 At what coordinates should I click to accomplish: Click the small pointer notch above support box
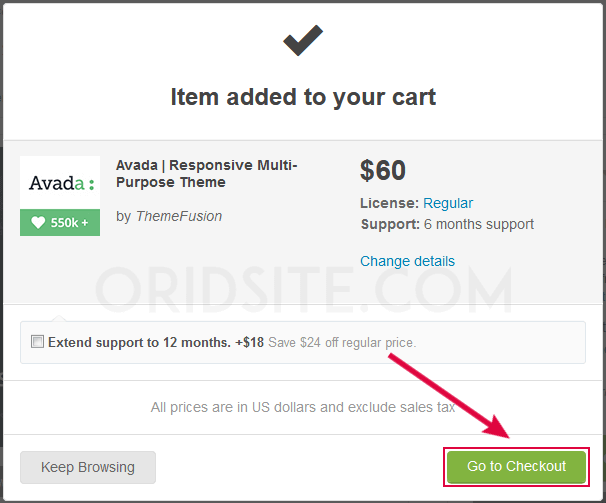pyautogui.click(x=59, y=318)
